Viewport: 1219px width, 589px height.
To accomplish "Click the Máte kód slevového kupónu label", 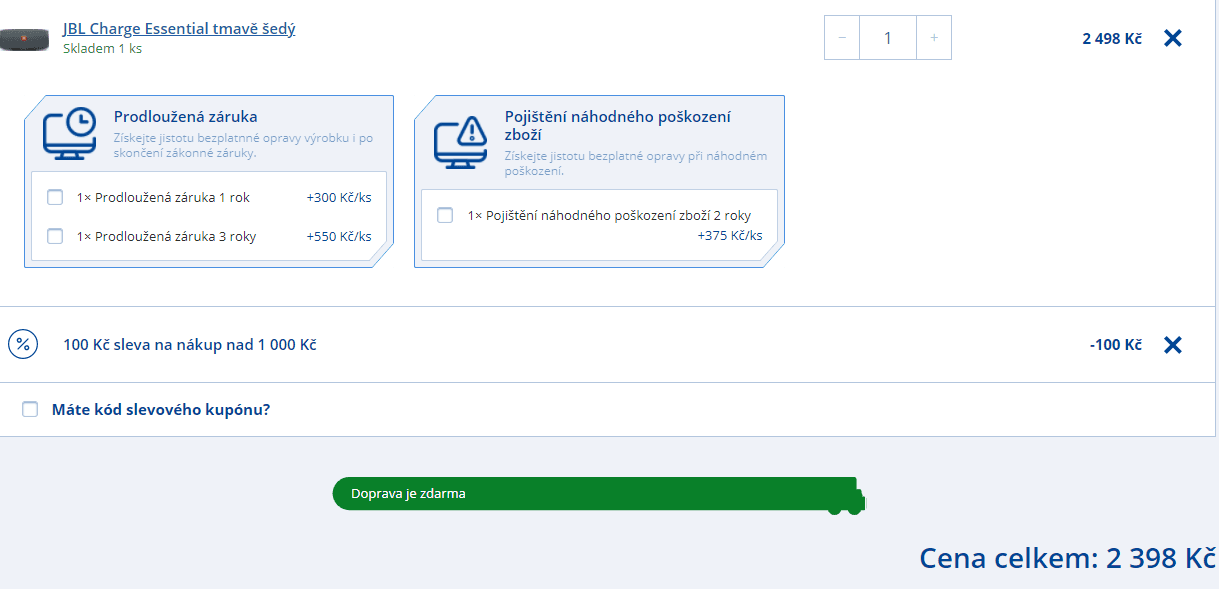I will point(161,409).
